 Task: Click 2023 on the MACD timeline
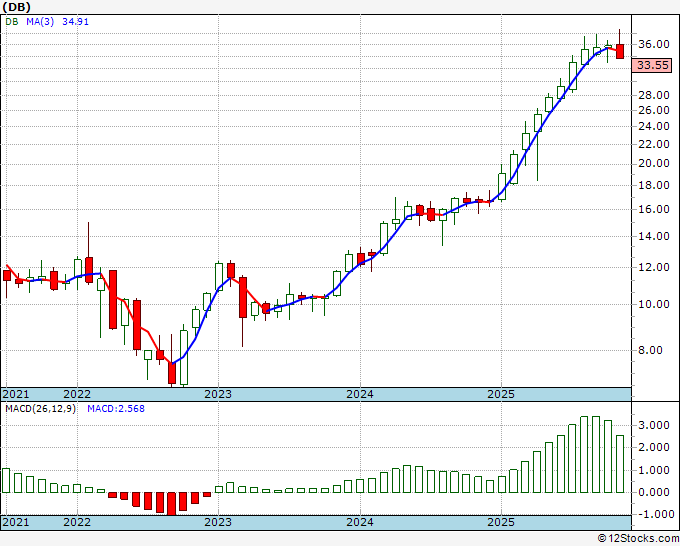pos(218,522)
